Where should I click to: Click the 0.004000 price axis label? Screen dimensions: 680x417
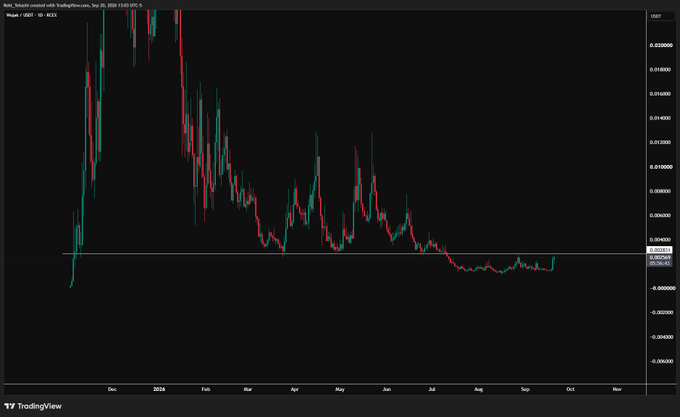(x=661, y=240)
